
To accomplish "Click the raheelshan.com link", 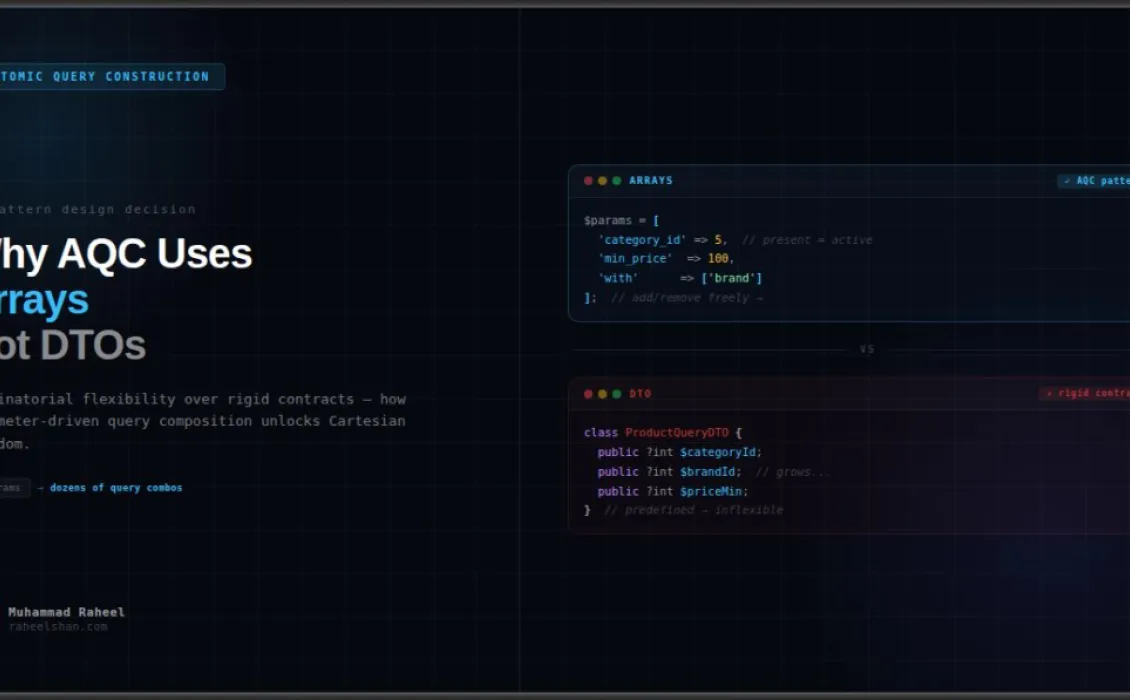I will coord(58,626).
